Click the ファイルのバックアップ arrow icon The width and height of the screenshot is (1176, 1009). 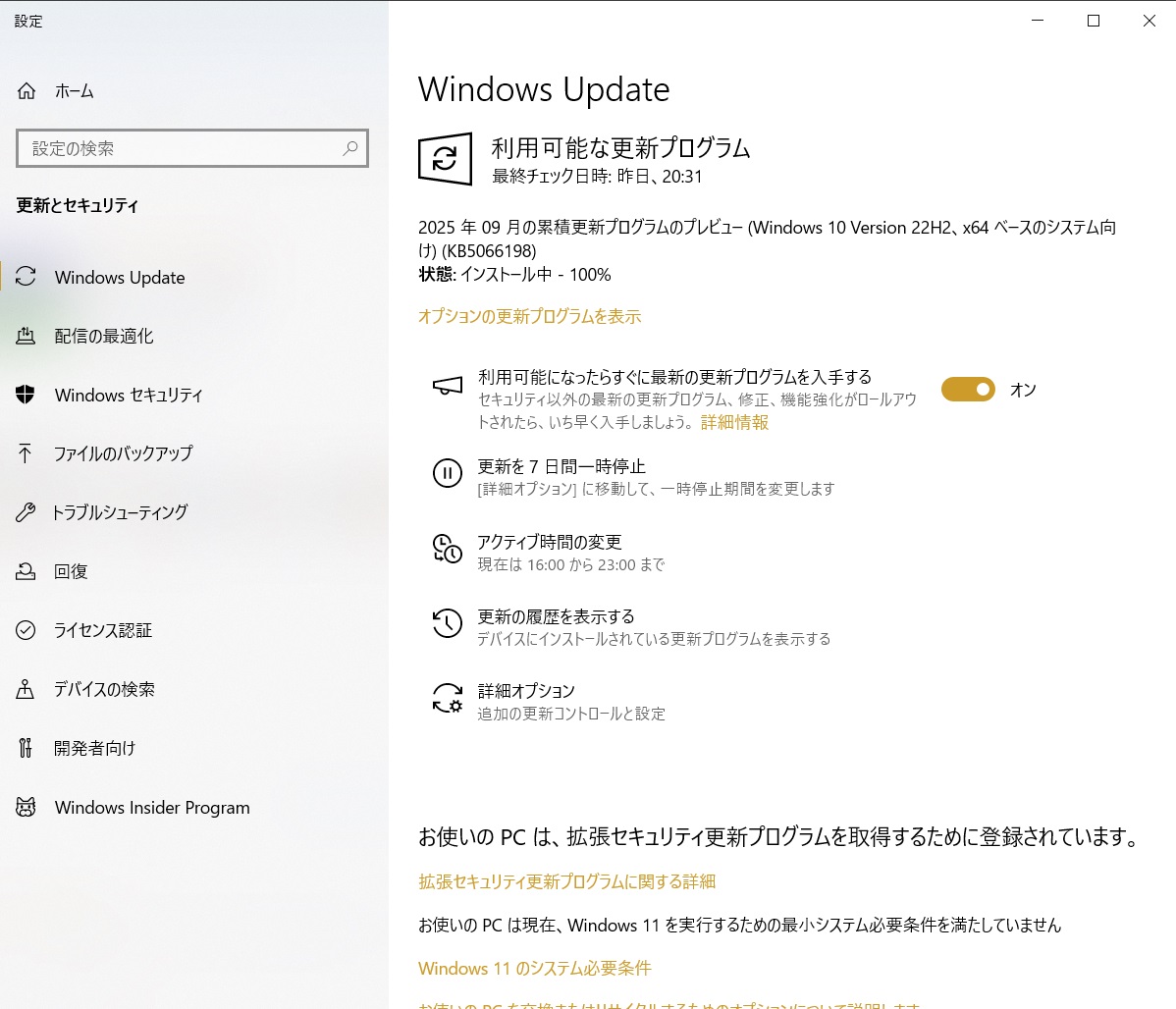25,453
